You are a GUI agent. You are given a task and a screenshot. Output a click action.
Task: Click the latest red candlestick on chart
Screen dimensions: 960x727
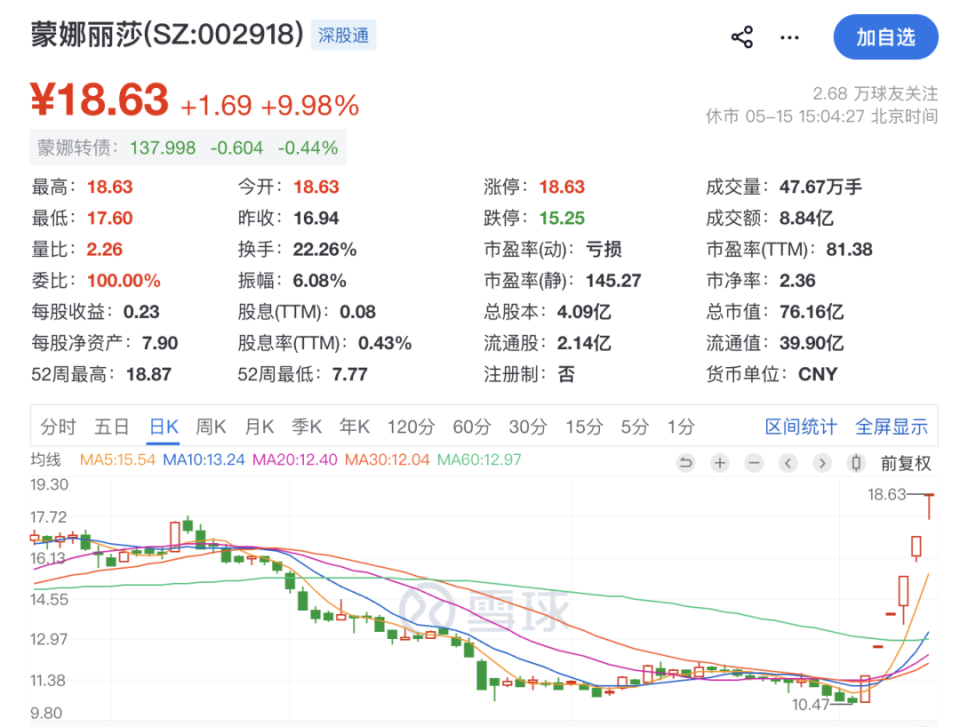(x=929, y=506)
